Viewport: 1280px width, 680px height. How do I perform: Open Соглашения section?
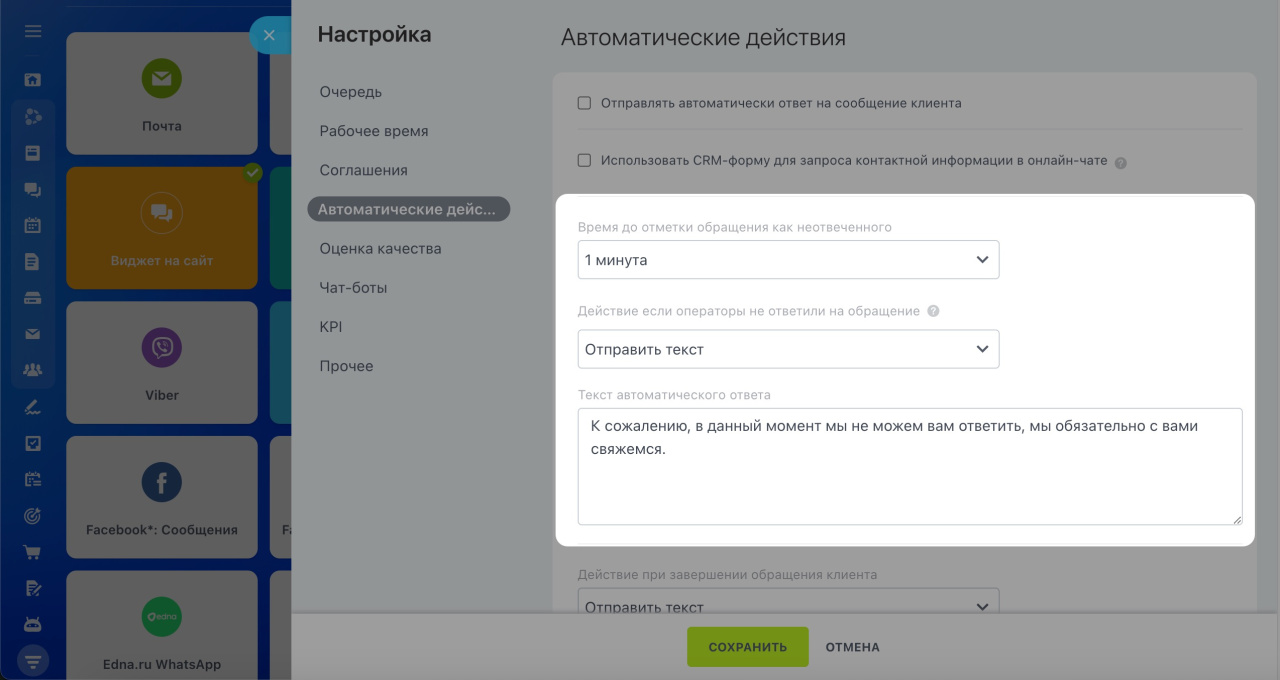pyautogui.click(x=364, y=170)
